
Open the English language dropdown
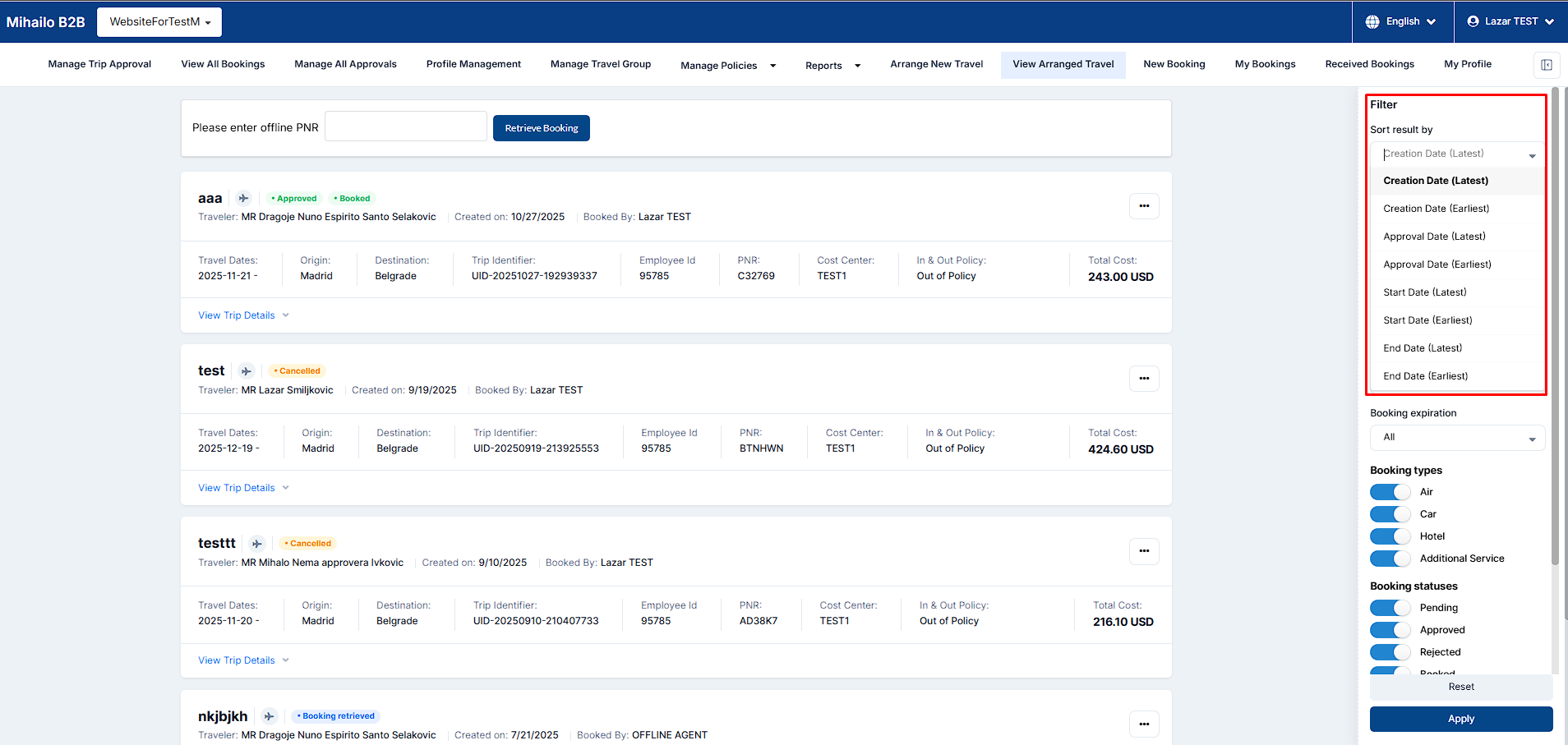click(x=1402, y=21)
